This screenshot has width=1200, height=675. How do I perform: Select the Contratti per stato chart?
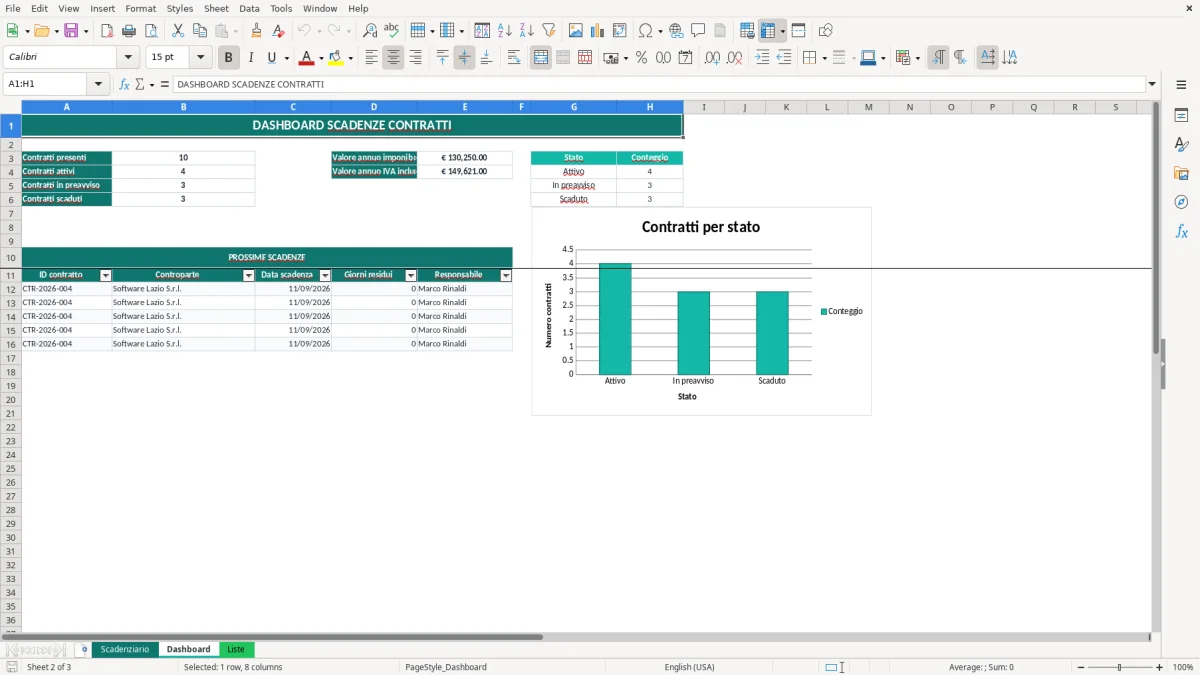pyautogui.click(x=701, y=311)
